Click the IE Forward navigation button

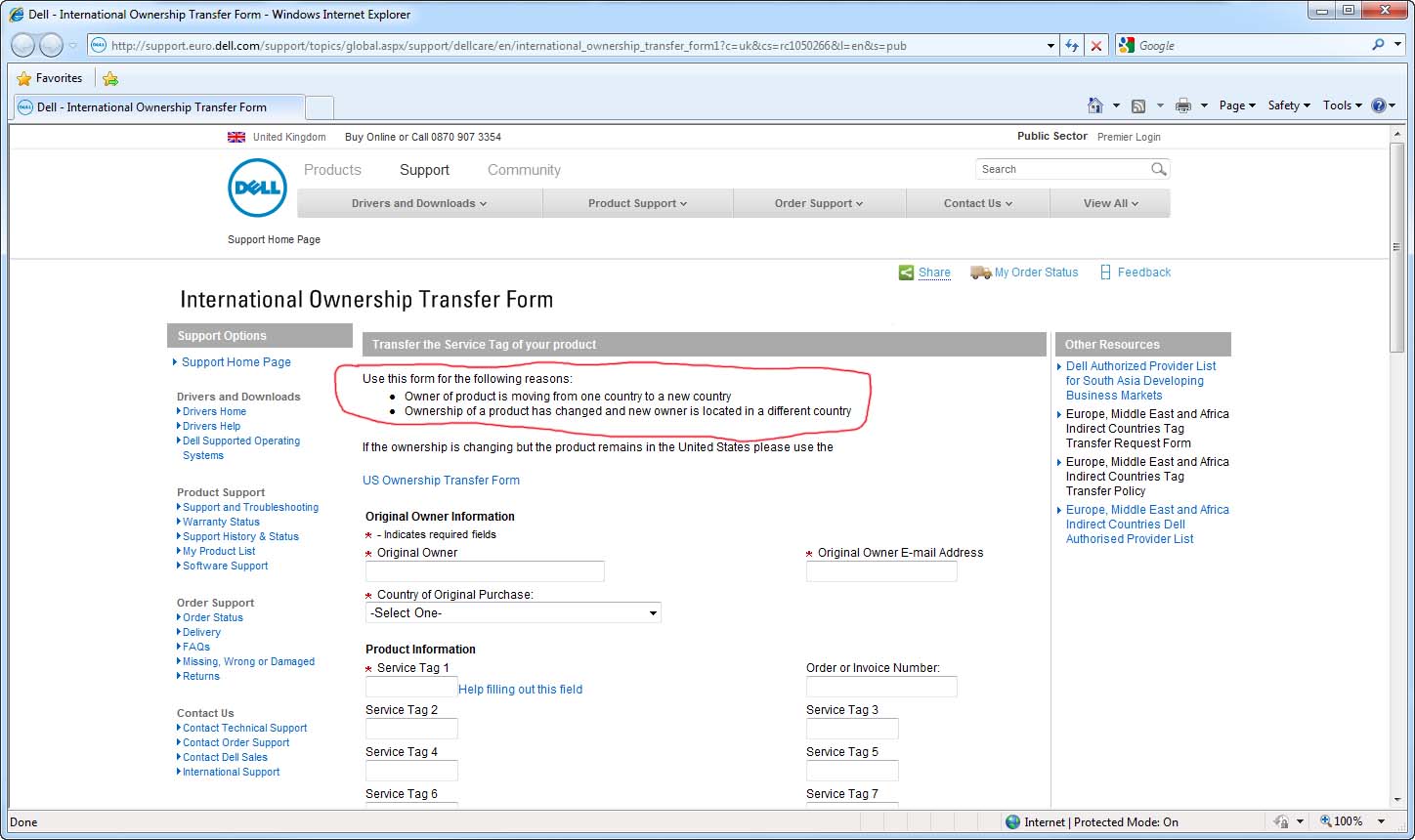[x=51, y=45]
